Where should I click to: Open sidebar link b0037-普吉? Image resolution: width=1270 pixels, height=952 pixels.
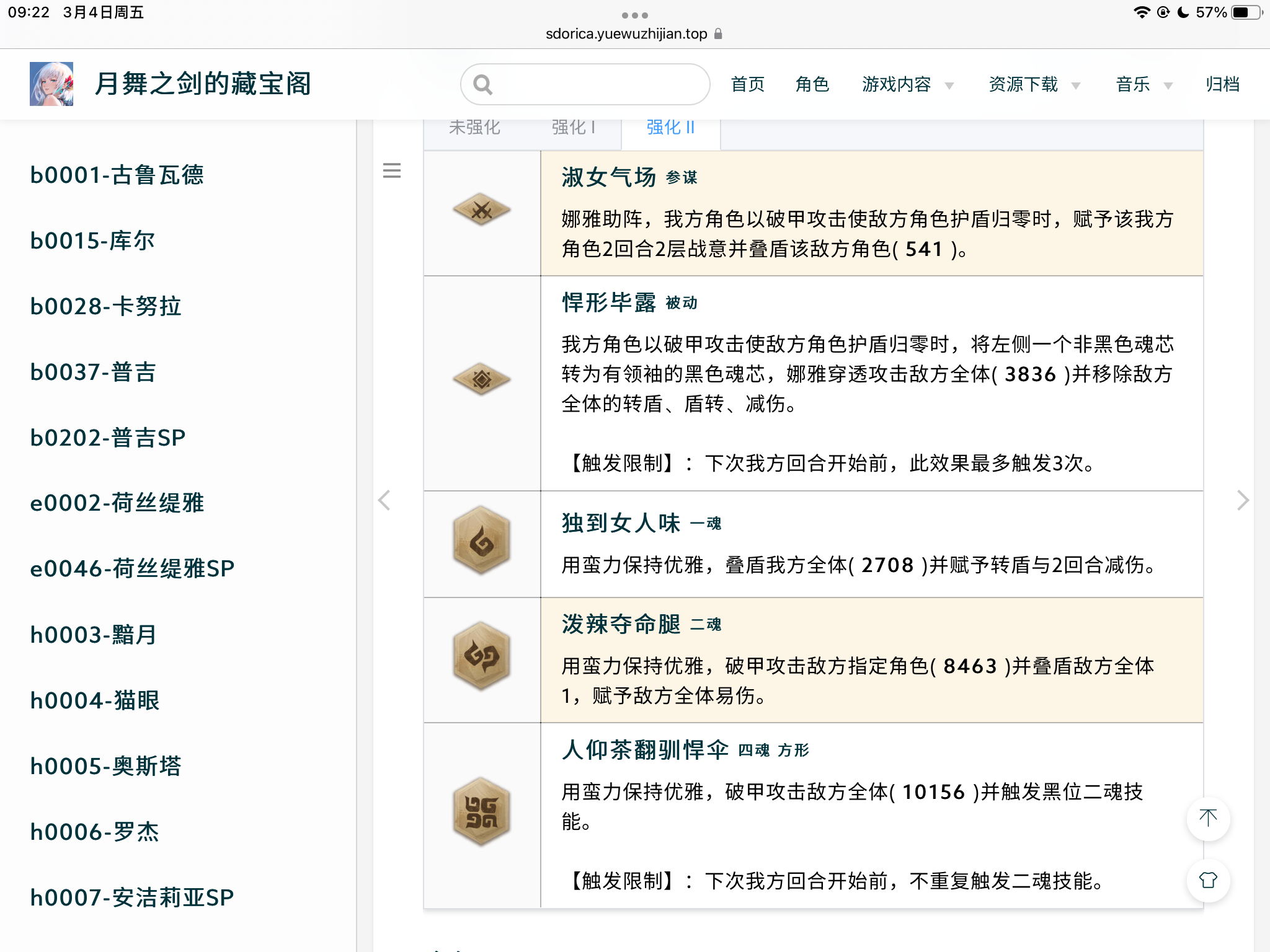93,372
